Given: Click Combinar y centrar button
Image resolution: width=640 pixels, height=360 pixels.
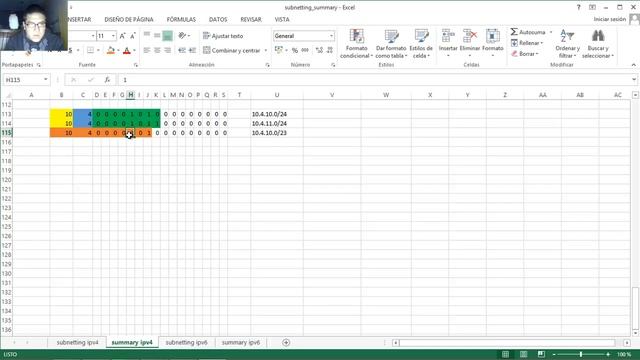Looking at the screenshot, I should pyautogui.click(x=232, y=50).
